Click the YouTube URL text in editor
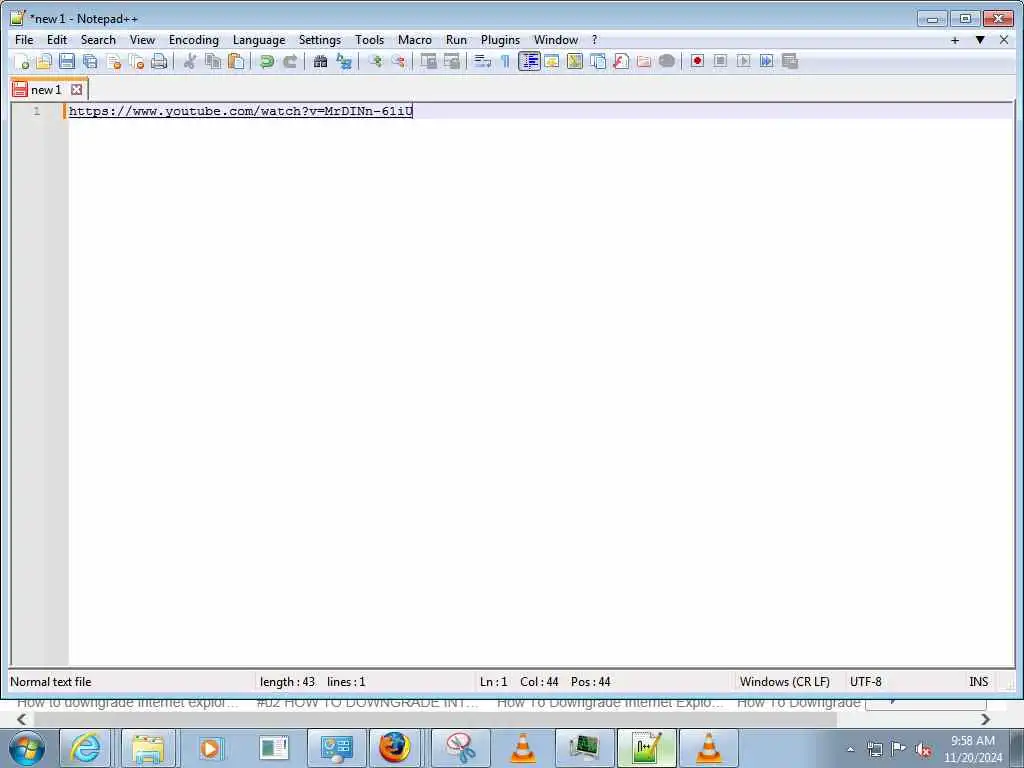 pos(241,111)
